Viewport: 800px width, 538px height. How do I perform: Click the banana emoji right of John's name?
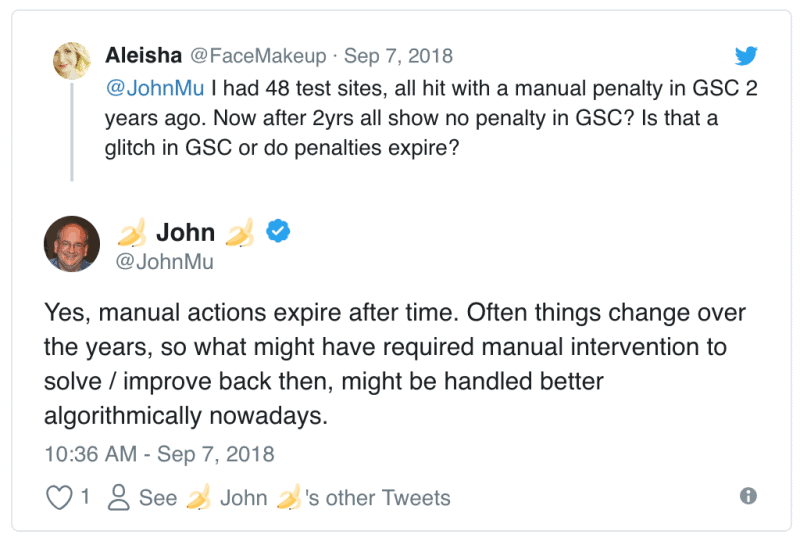point(239,233)
